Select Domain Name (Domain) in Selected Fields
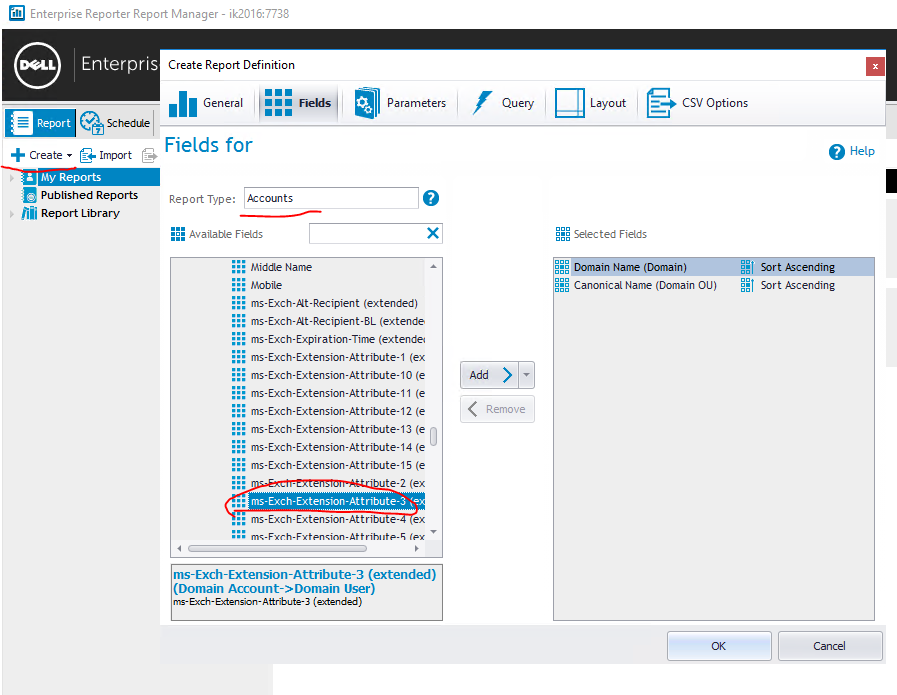897x695 pixels. [630, 267]
